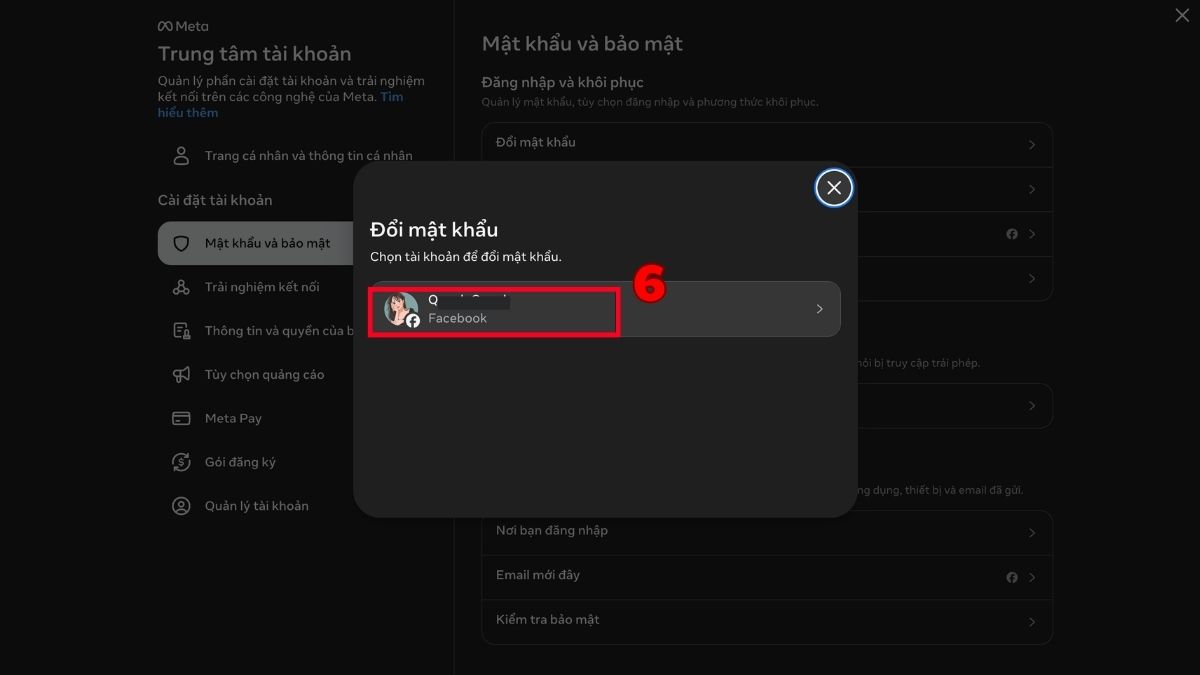This screenshot has height=675, width=1200.
Task: Click the chevron on Đổi mật khẩu row
Action: (x=1032, y=145)
